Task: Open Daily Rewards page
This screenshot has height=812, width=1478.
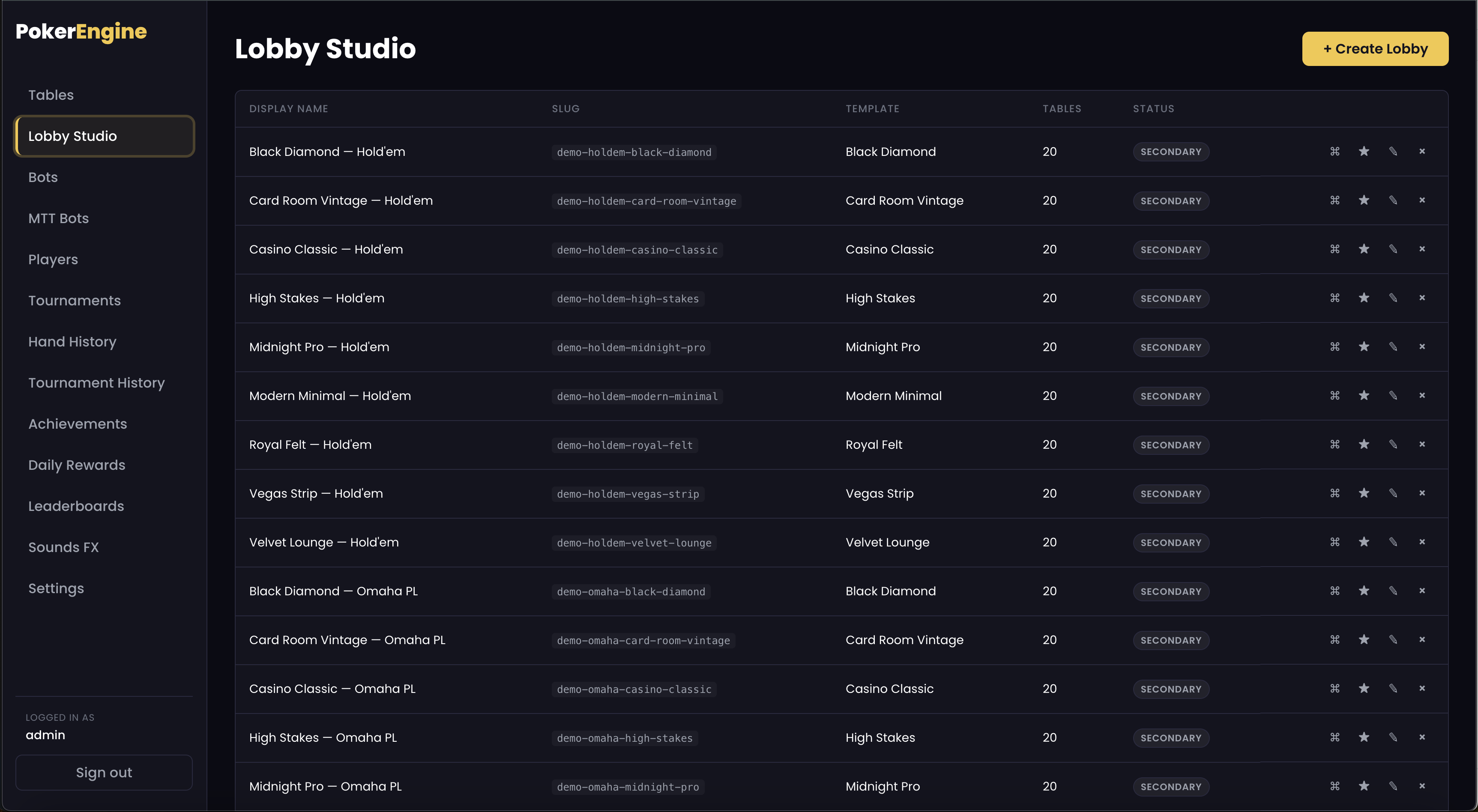Action: (104, 465)
